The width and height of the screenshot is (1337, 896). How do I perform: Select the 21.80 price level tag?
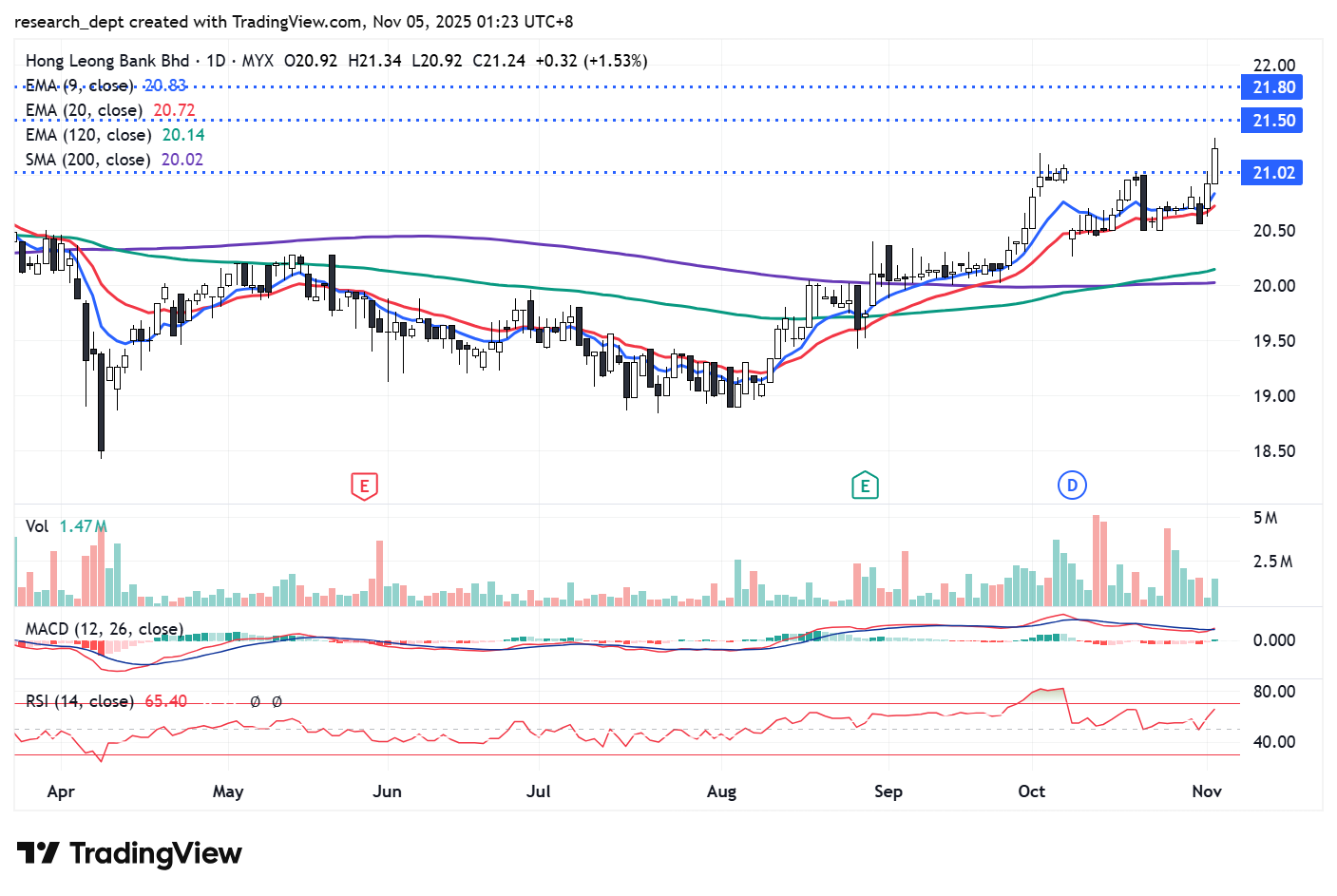(1272, 87)
